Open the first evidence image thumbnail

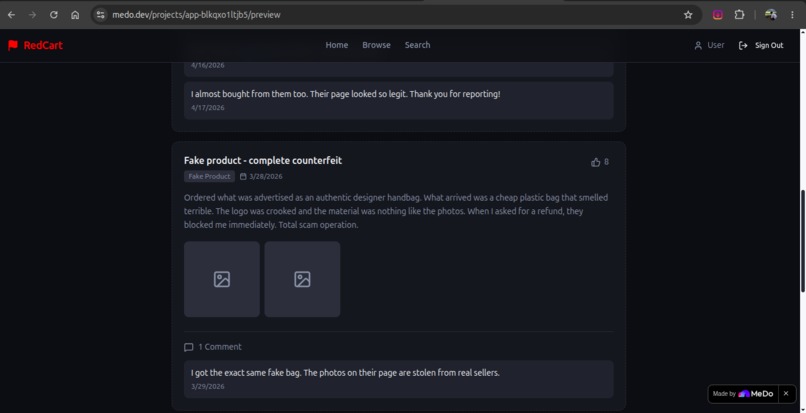222,279
